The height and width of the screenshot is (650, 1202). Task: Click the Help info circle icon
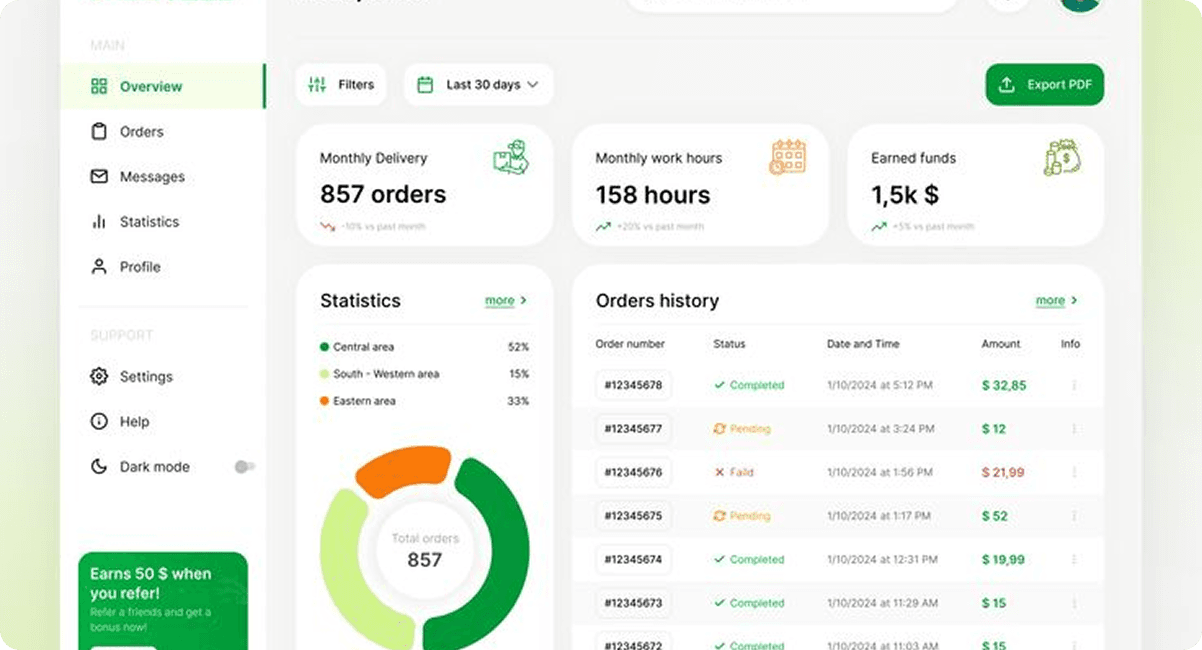[99, 421]
